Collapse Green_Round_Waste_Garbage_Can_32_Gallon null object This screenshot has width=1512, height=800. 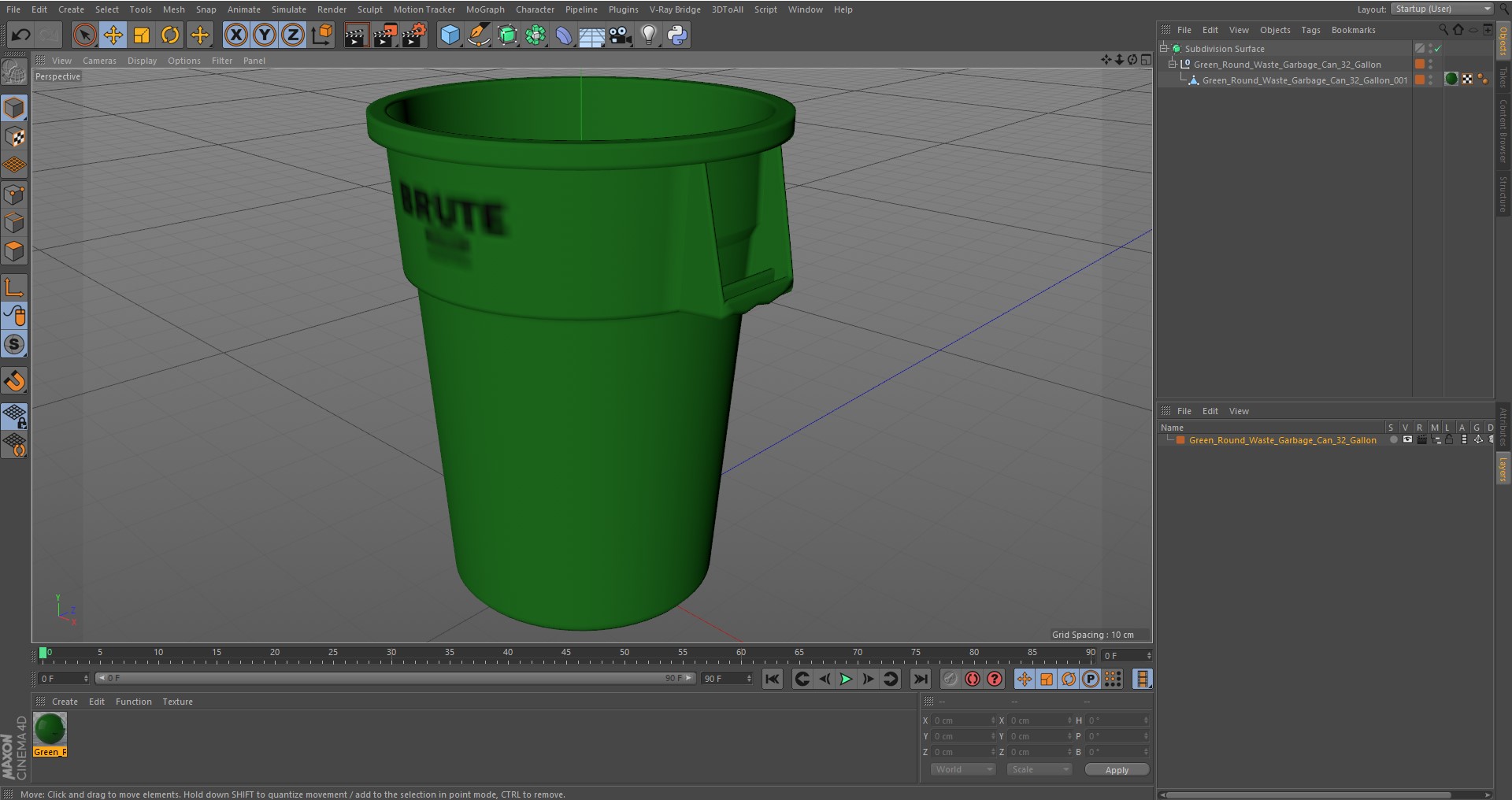coord(1172,64)
